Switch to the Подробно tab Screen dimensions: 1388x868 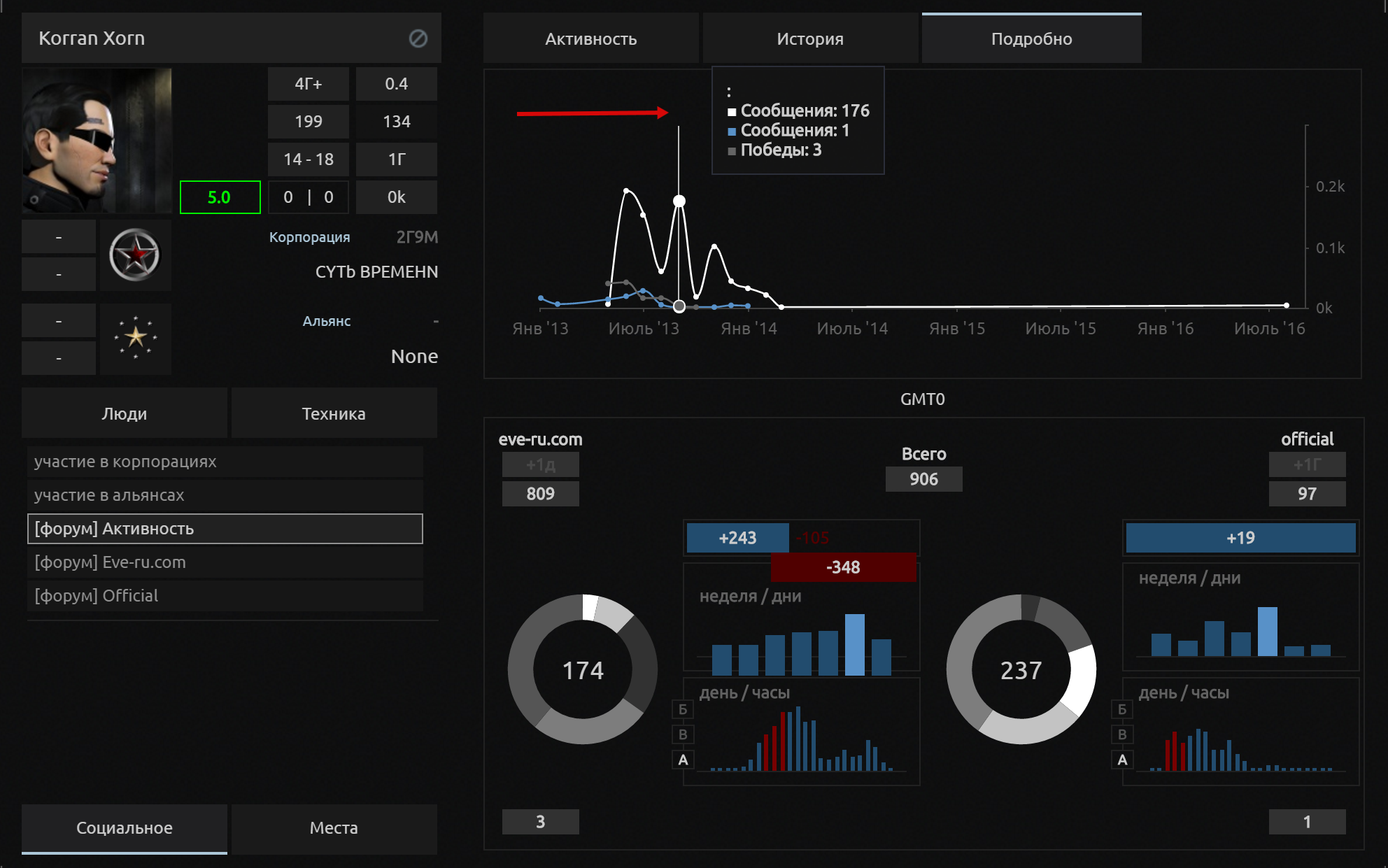point(1031,39)
